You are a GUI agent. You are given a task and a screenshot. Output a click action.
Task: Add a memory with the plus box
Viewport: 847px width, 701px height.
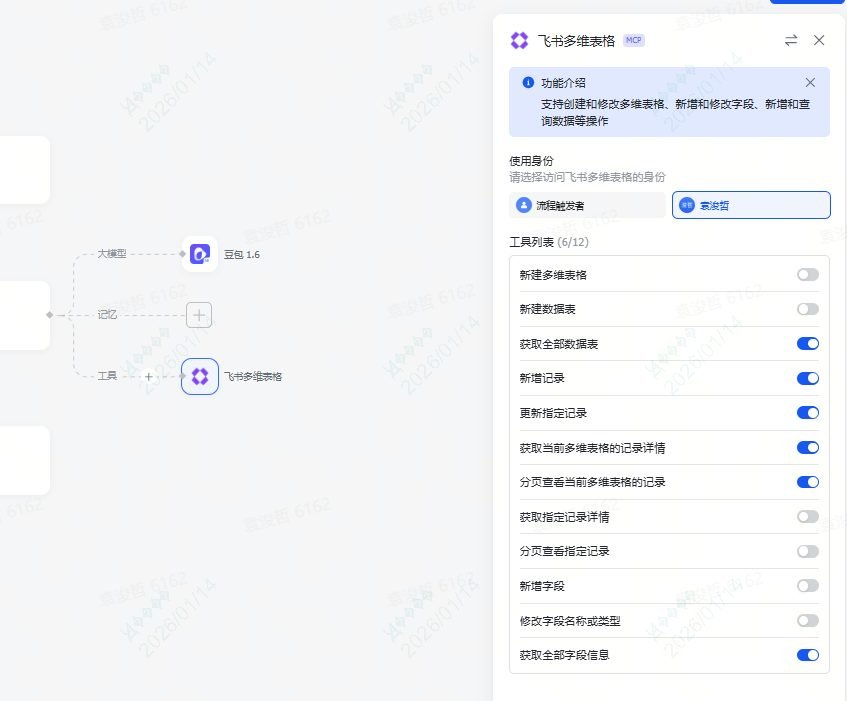click(199, 315)
